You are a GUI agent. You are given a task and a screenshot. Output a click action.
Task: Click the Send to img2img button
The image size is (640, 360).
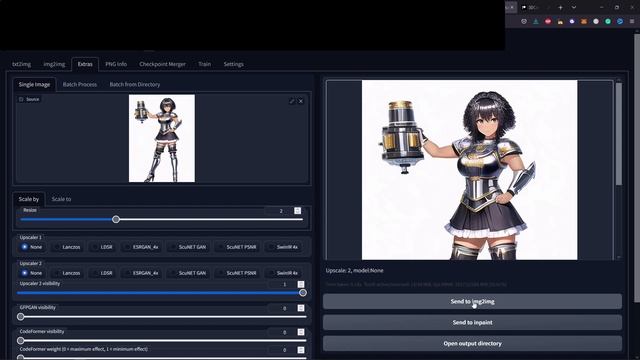pyautogui.click(x=472, y=301)
